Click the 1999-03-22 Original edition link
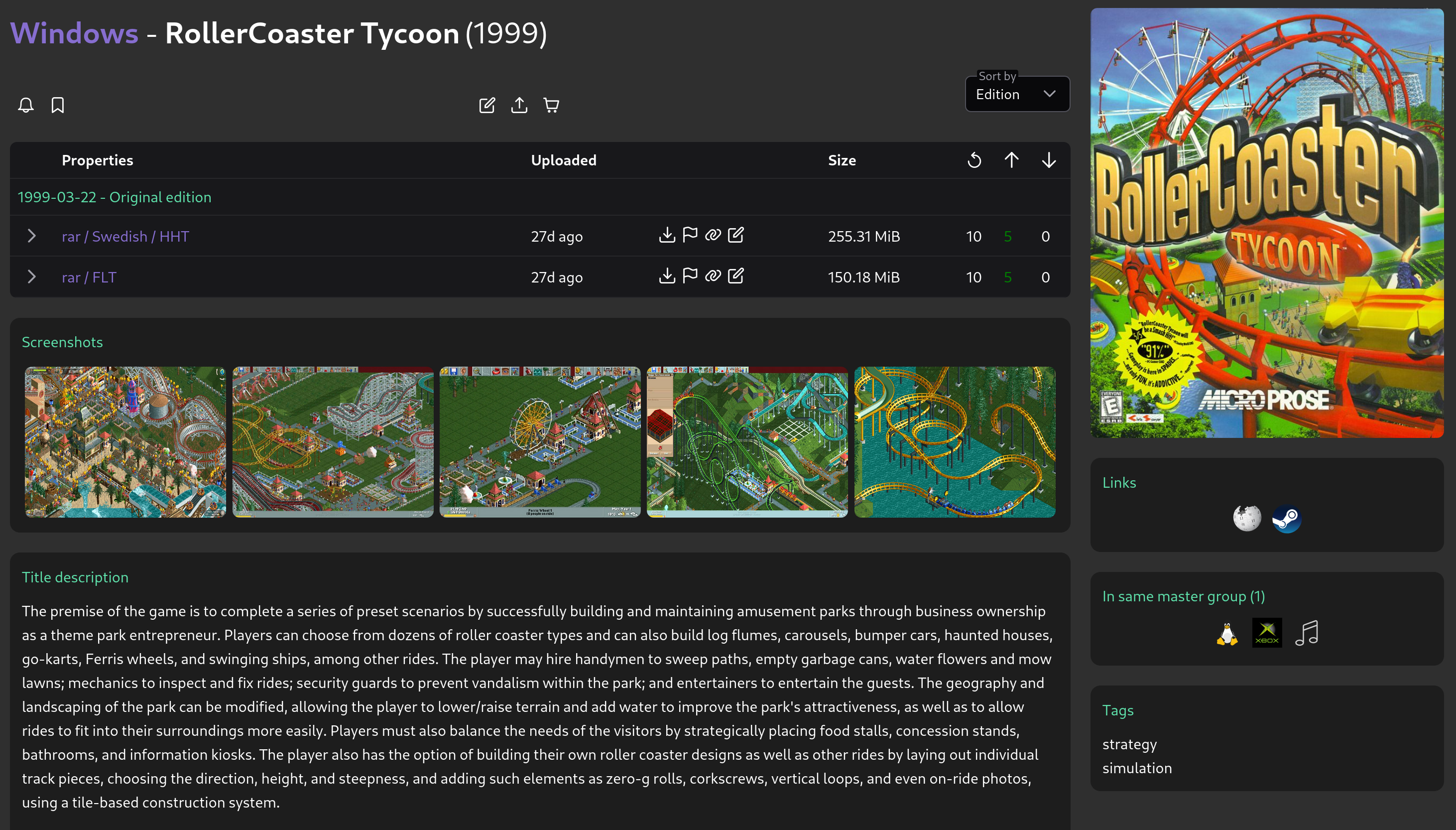The width and height of the screenshot is (1456, 830). click(115, 197)
